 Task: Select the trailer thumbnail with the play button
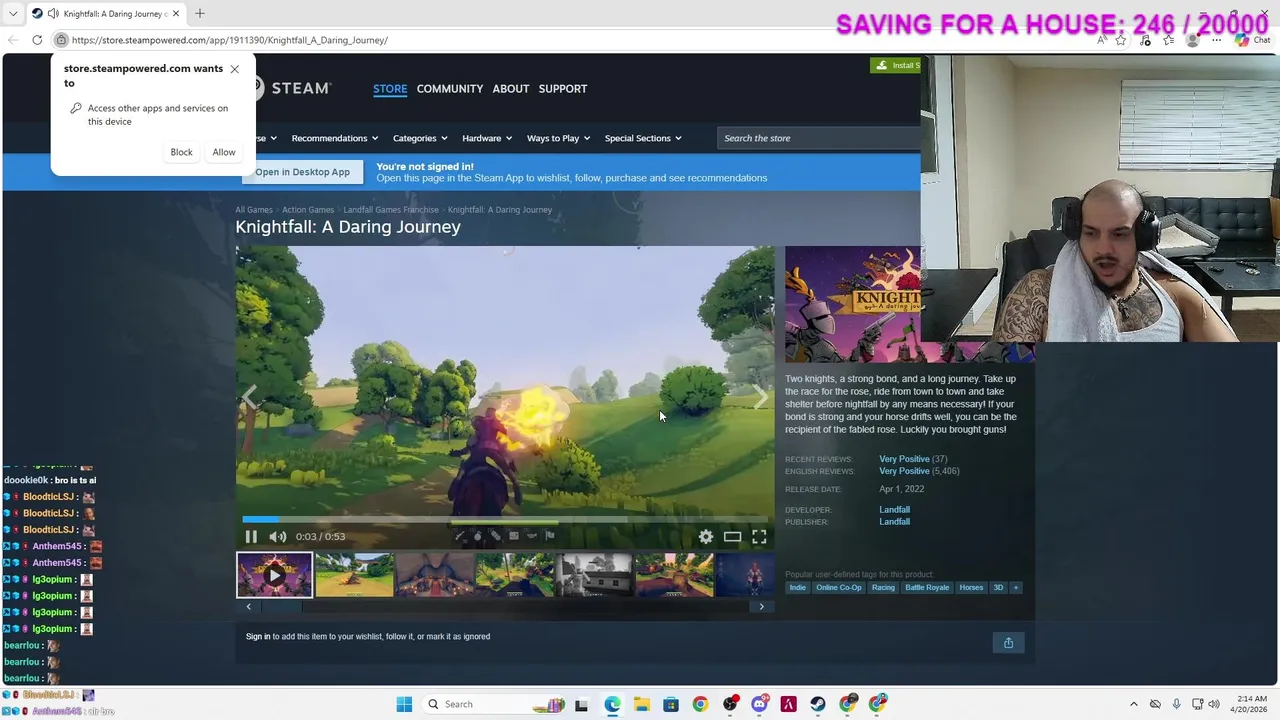click(x=274, y=575)
